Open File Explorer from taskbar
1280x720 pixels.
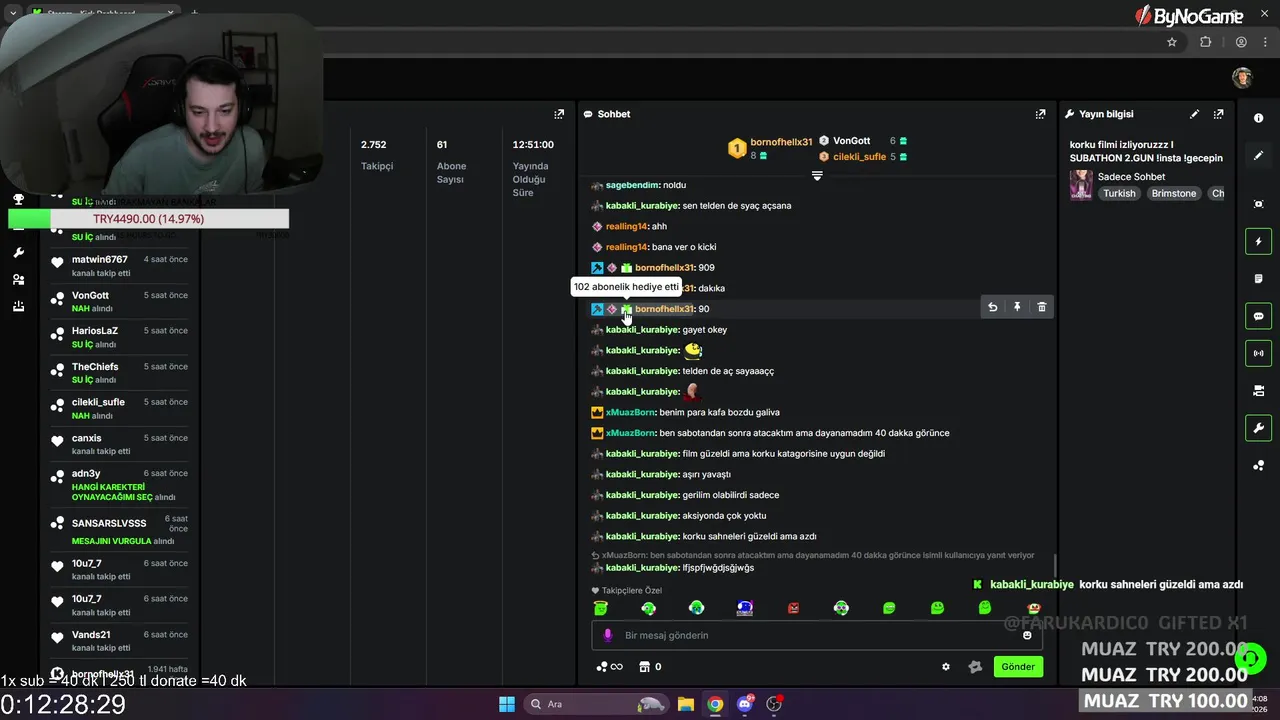(686, 704)
